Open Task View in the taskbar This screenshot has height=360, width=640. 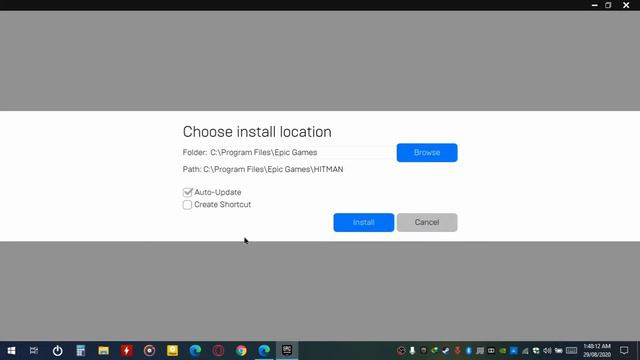click(34, 351)
